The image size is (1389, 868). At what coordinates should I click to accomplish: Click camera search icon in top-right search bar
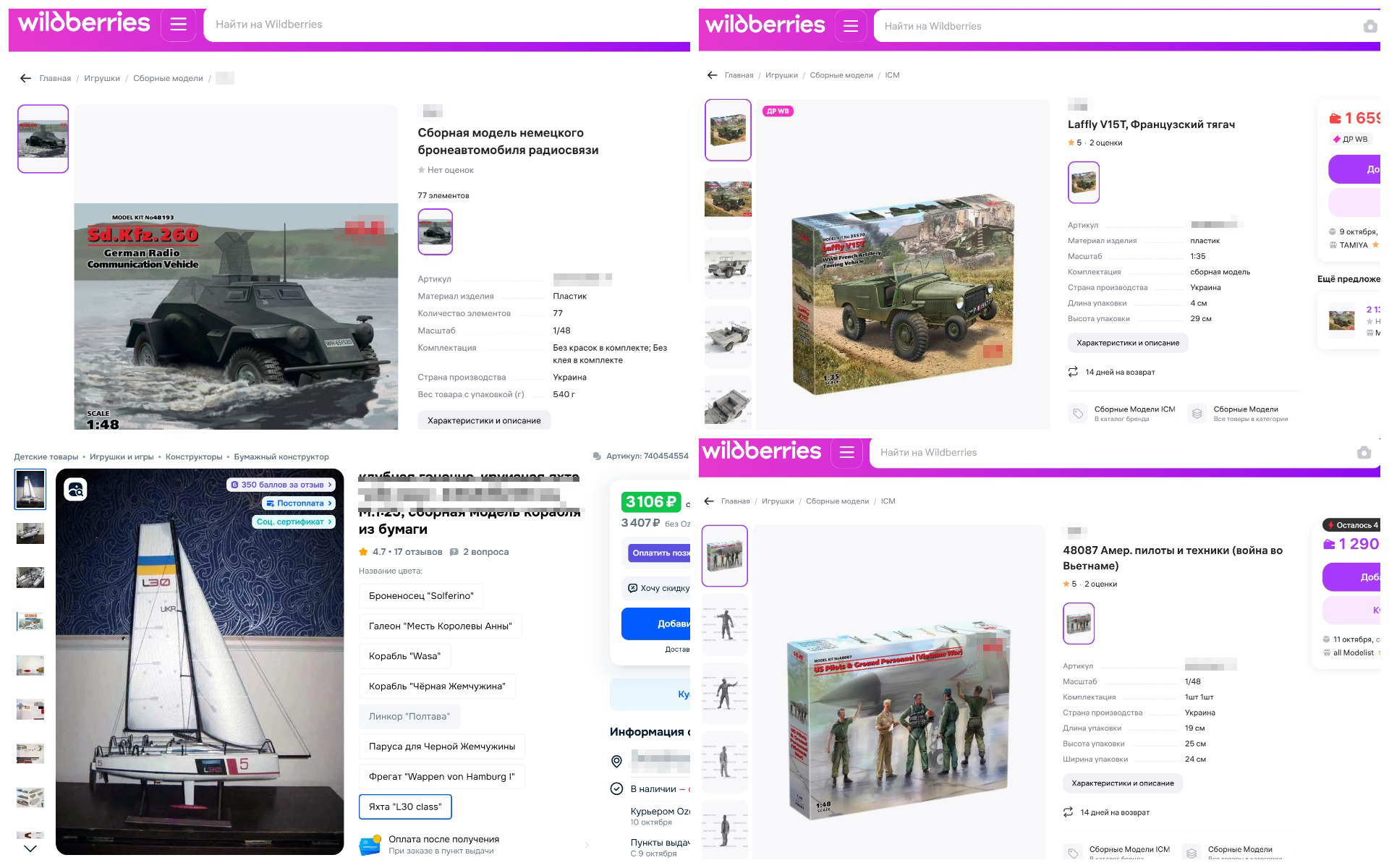tap(1369, 27)
